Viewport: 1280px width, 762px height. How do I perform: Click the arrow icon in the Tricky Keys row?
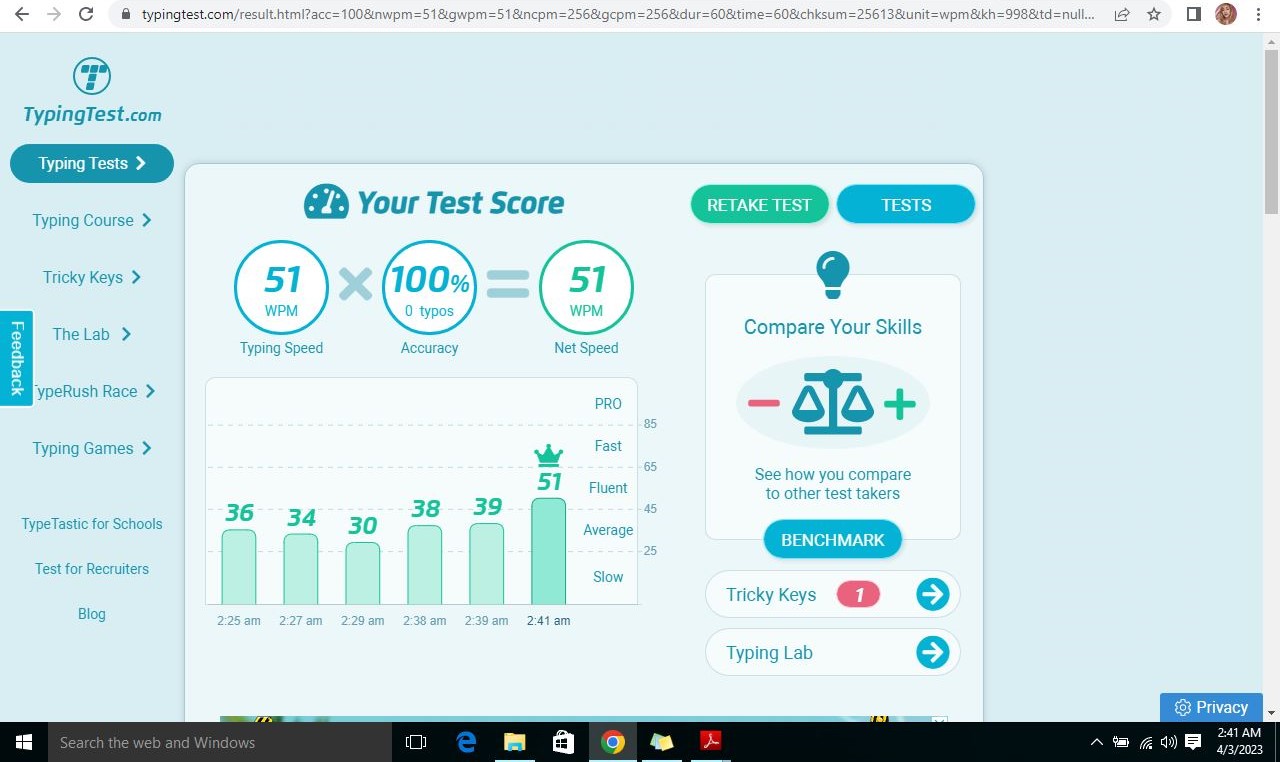[933, 595]
